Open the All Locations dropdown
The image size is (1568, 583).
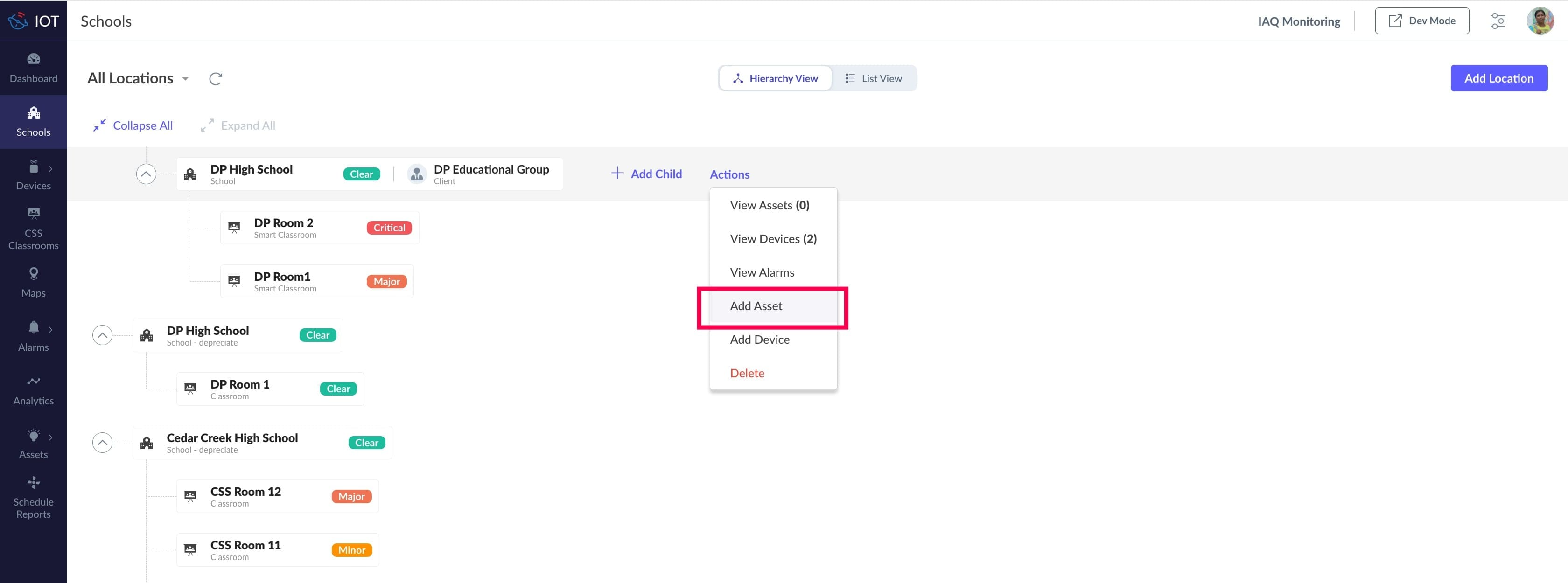click(138, 78)
